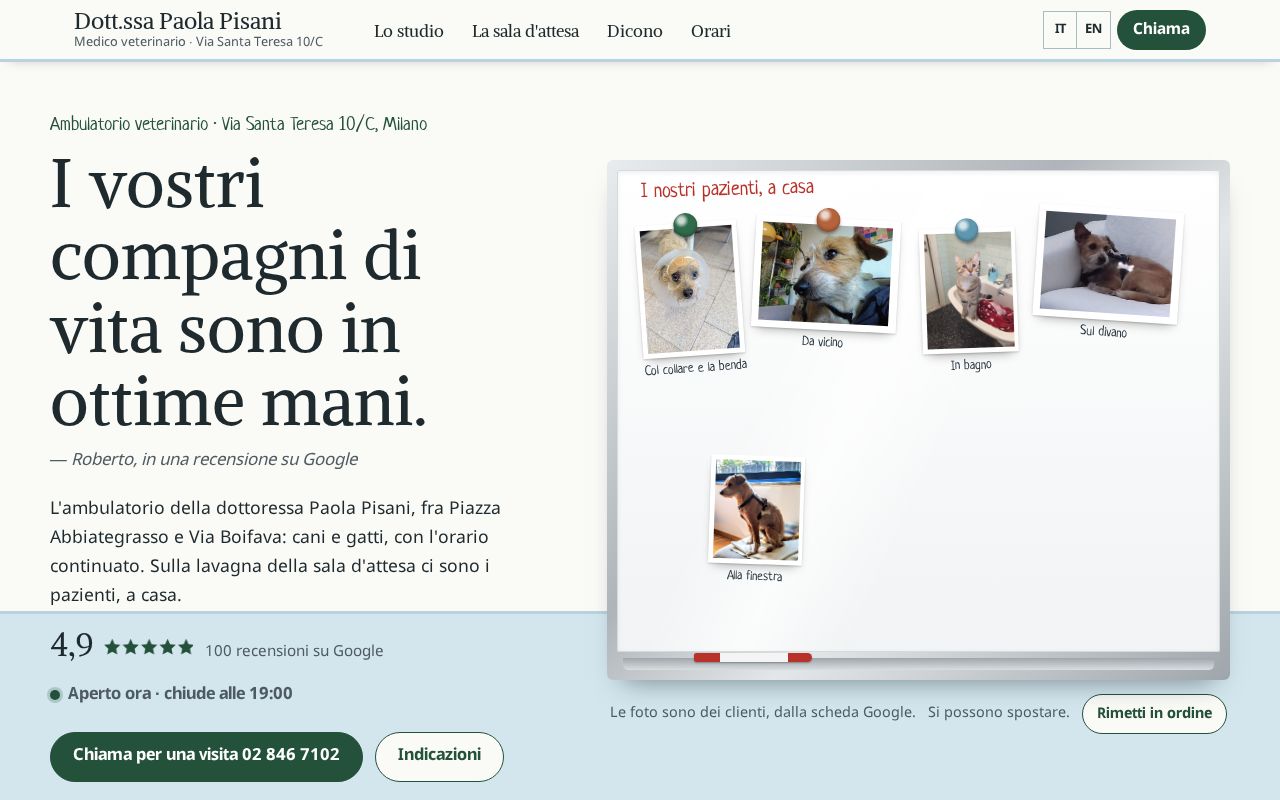Click the I vostri compagni di vita headline
Image resolution: width=1280 pixels, height=800 pixels.
coord(240,293)
